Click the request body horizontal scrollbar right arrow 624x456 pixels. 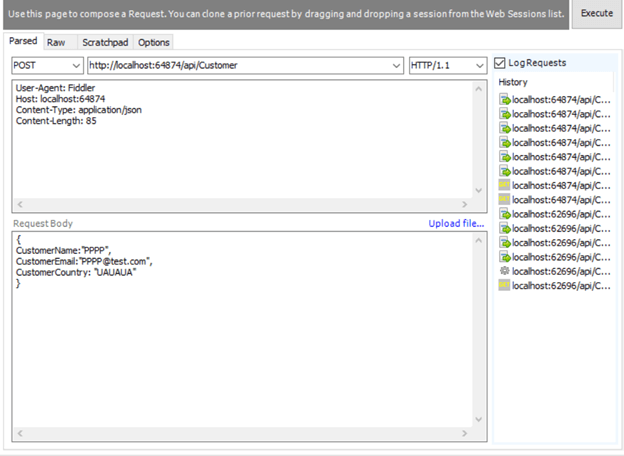(x=464, y=433)
